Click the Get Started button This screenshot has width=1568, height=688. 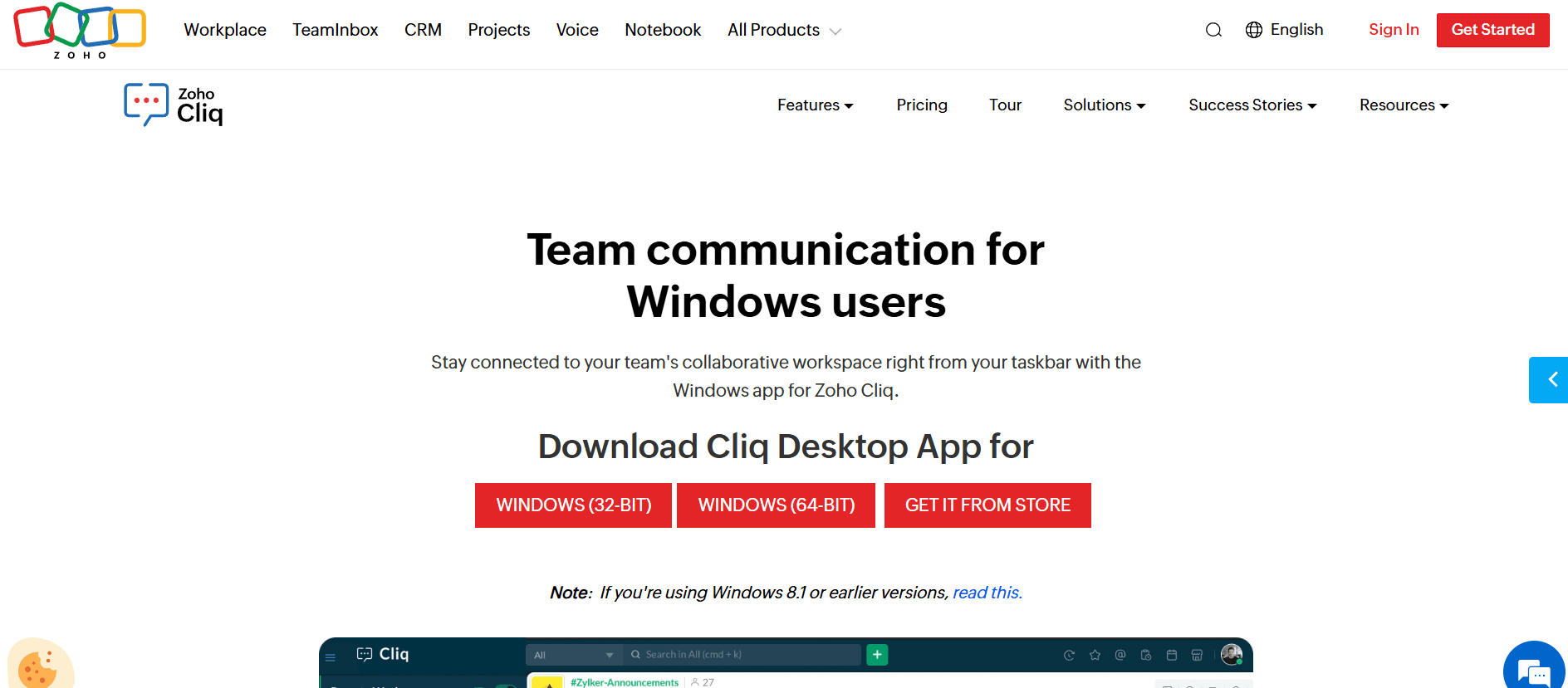click(x=1492, y=30)
